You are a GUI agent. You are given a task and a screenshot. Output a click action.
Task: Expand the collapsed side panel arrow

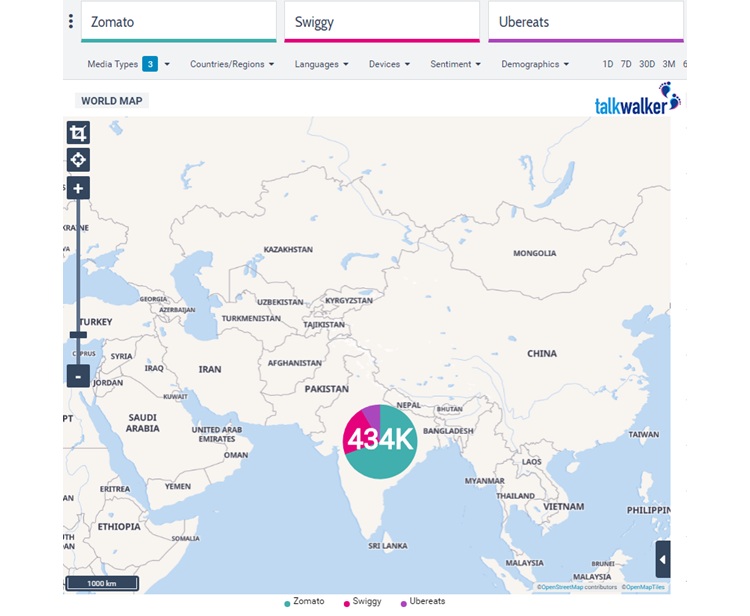pos(662,560)
